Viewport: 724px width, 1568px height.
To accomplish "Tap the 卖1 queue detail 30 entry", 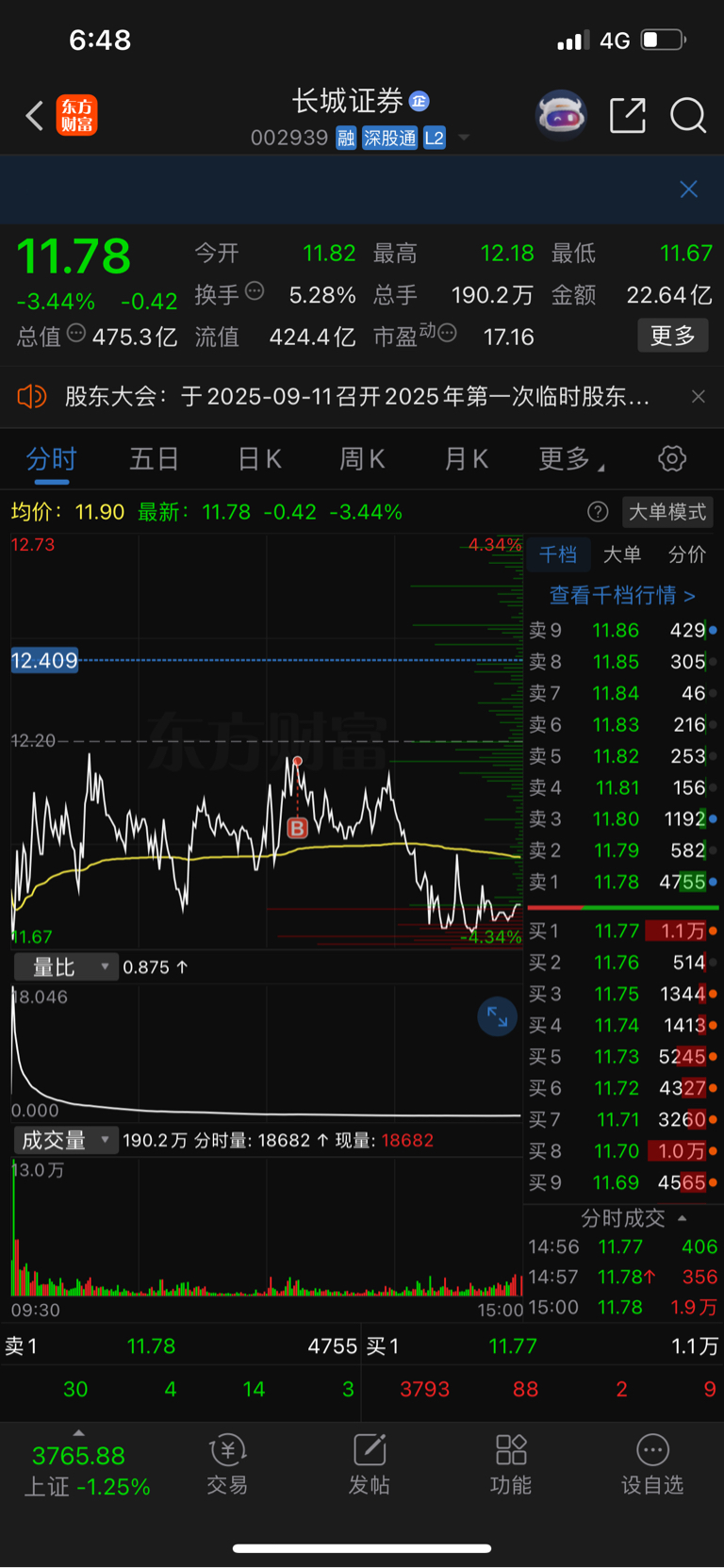I will [75, 1389].
